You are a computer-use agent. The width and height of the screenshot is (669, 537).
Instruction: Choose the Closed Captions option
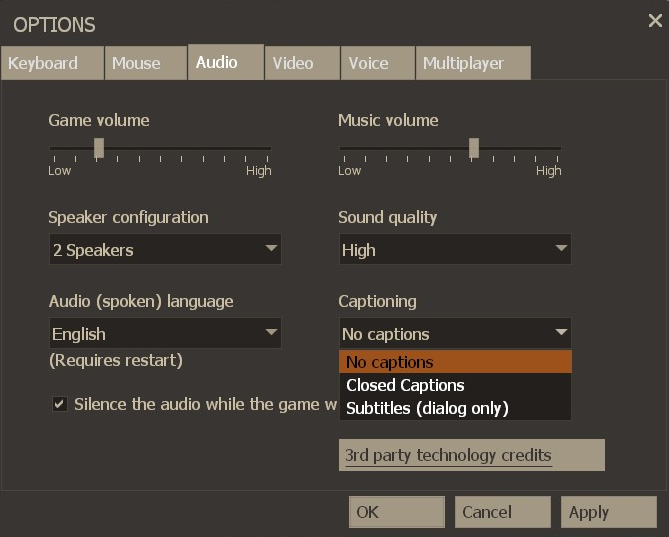click(455, 385)
